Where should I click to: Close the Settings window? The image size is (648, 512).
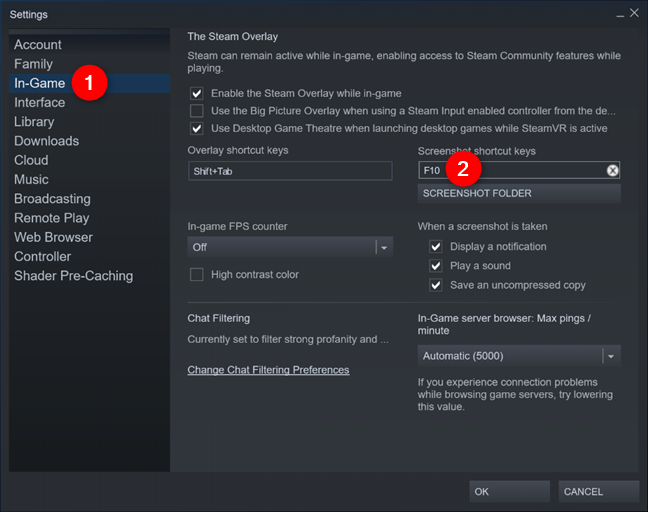click(634, 13)
